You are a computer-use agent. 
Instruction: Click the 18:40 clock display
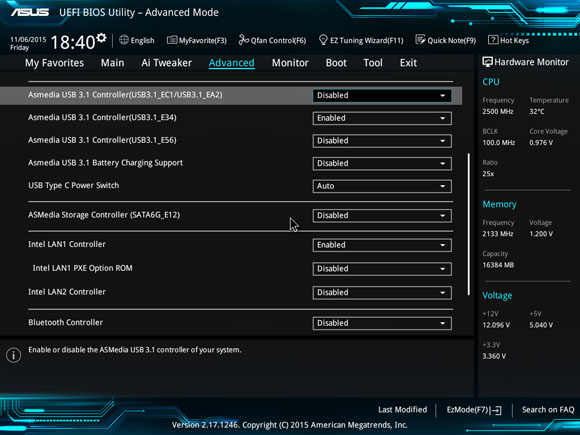73,42
